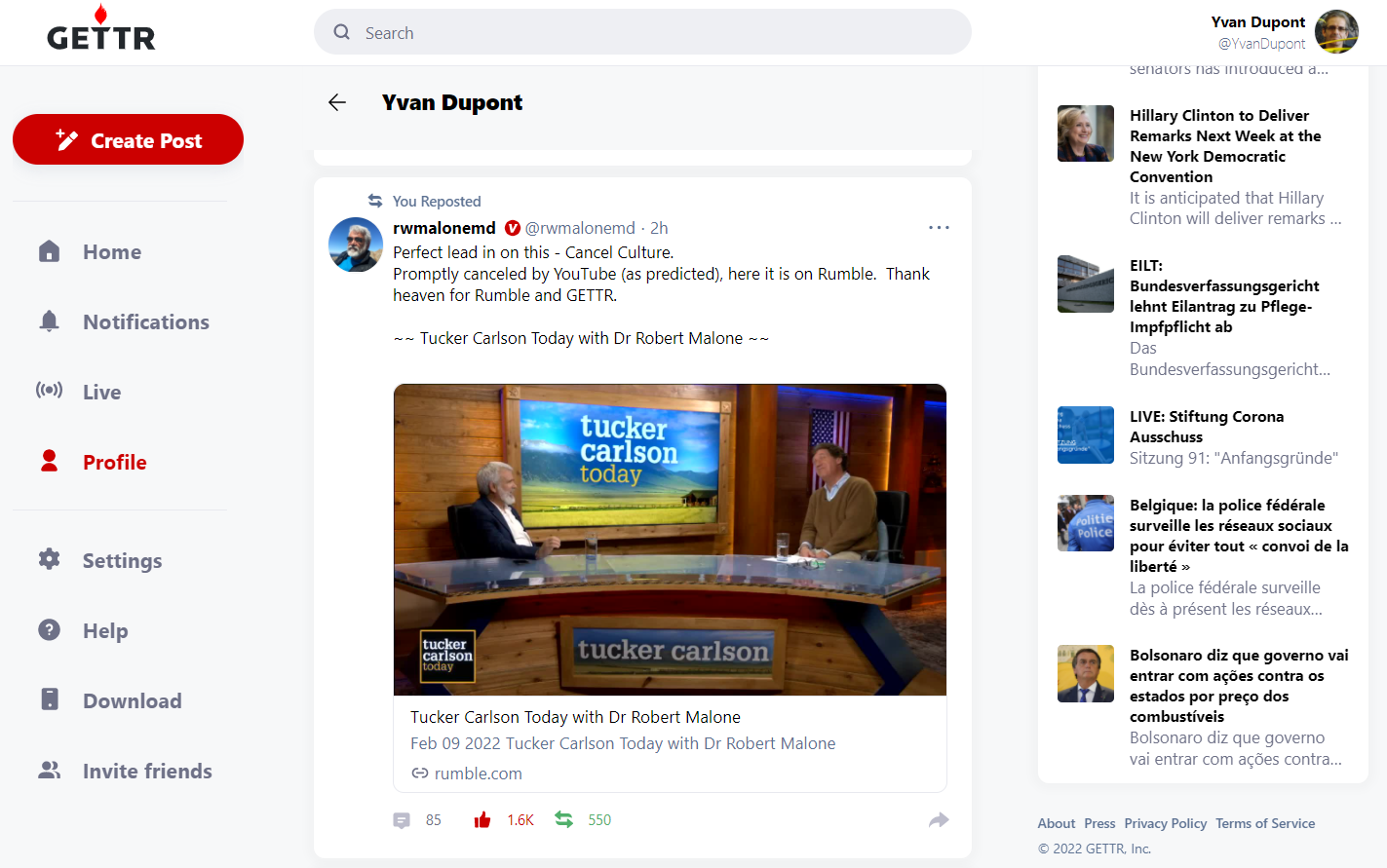Click the red thumbs-up like icon
Image resolution: width=1387 pixels, height=868 pixels.
[482, 819]
